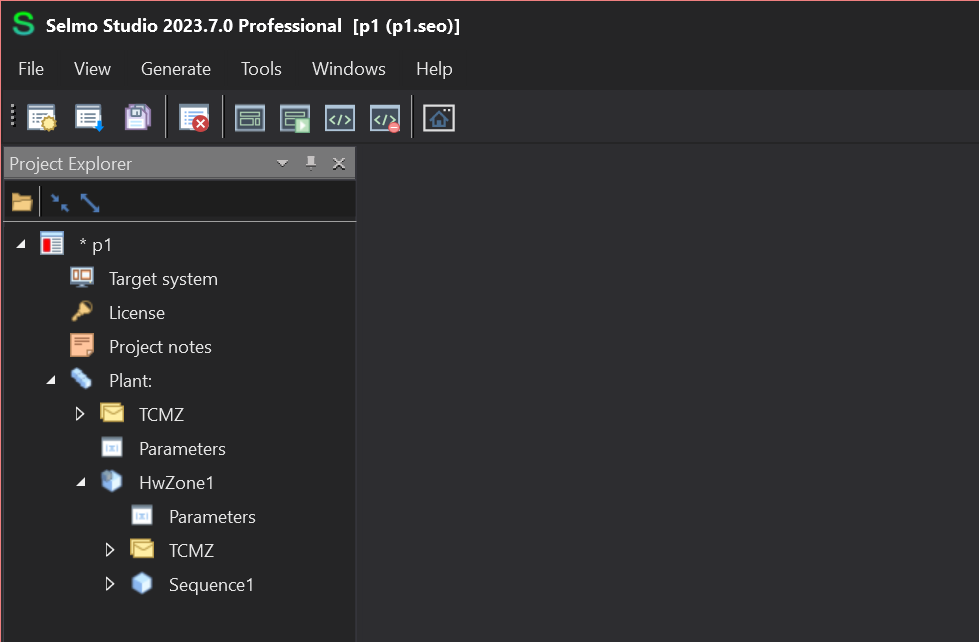Click the Selmo Studio logo icon
Viewport: 979px width, 642px height.
tap(24, 24)
